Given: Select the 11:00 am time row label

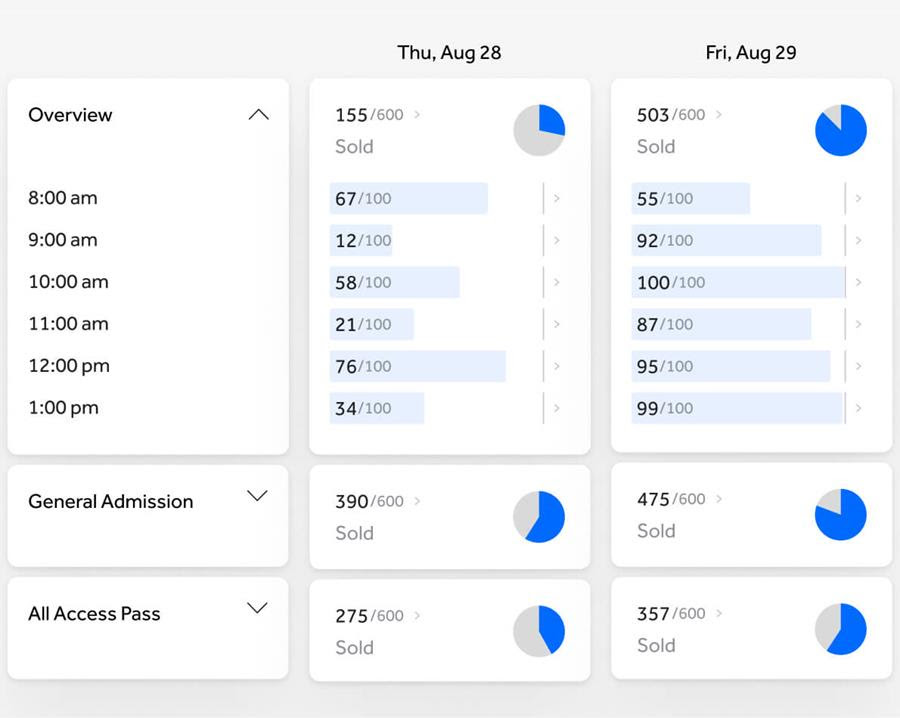Looking at the screenshot, I should point(68,324).
